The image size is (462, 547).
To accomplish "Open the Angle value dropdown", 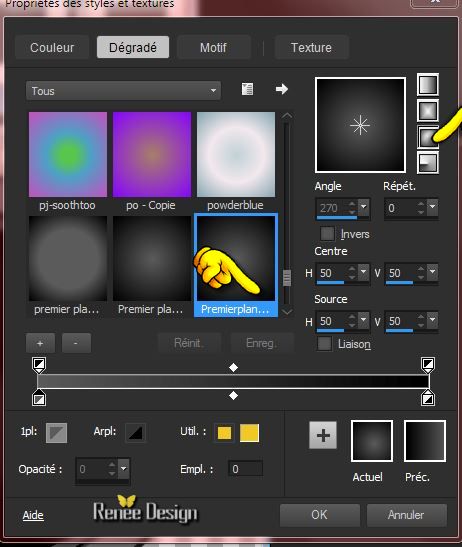I will (x=363, y=207).
